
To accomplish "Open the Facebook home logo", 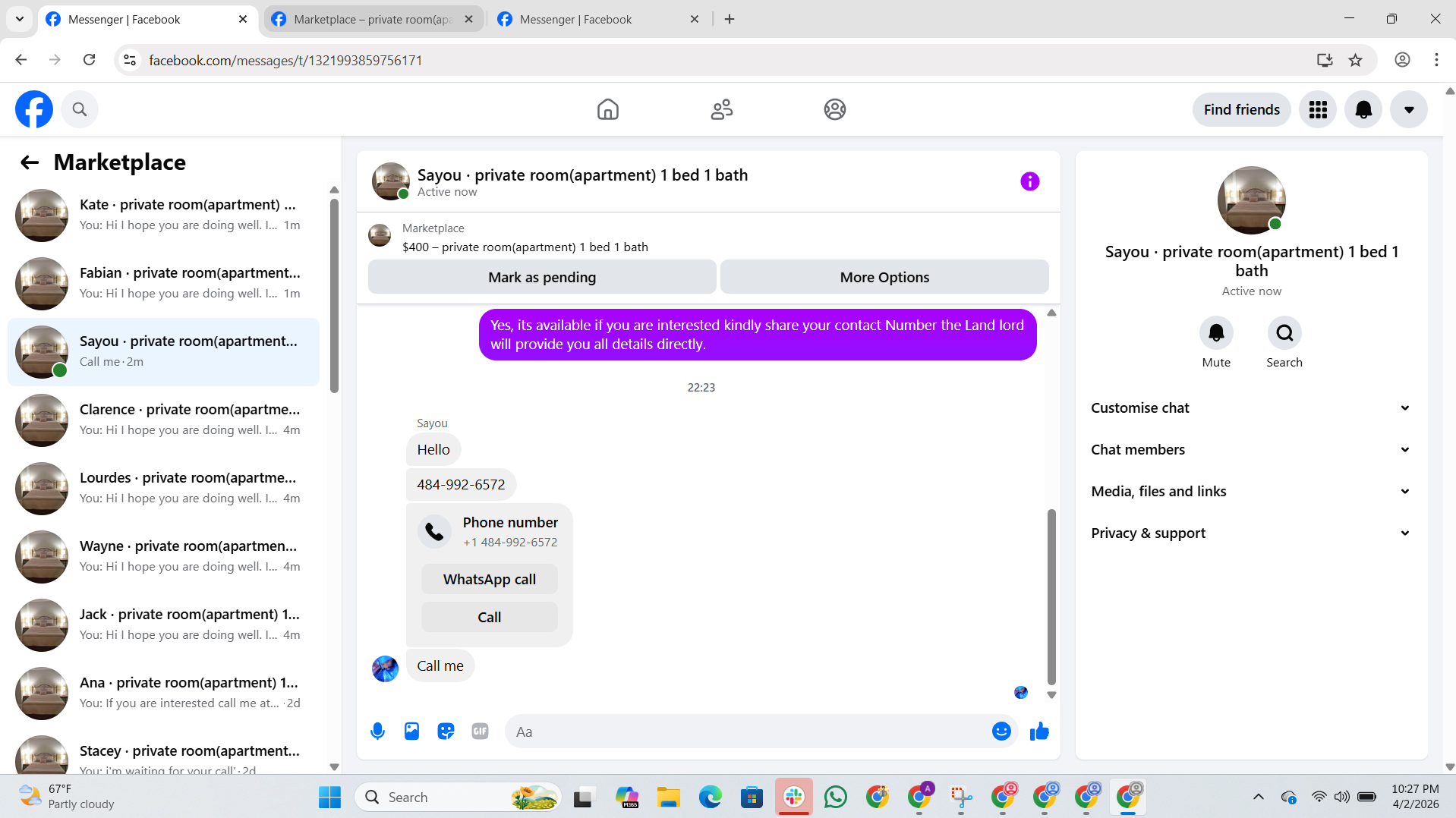I will (x=34, y=109).
